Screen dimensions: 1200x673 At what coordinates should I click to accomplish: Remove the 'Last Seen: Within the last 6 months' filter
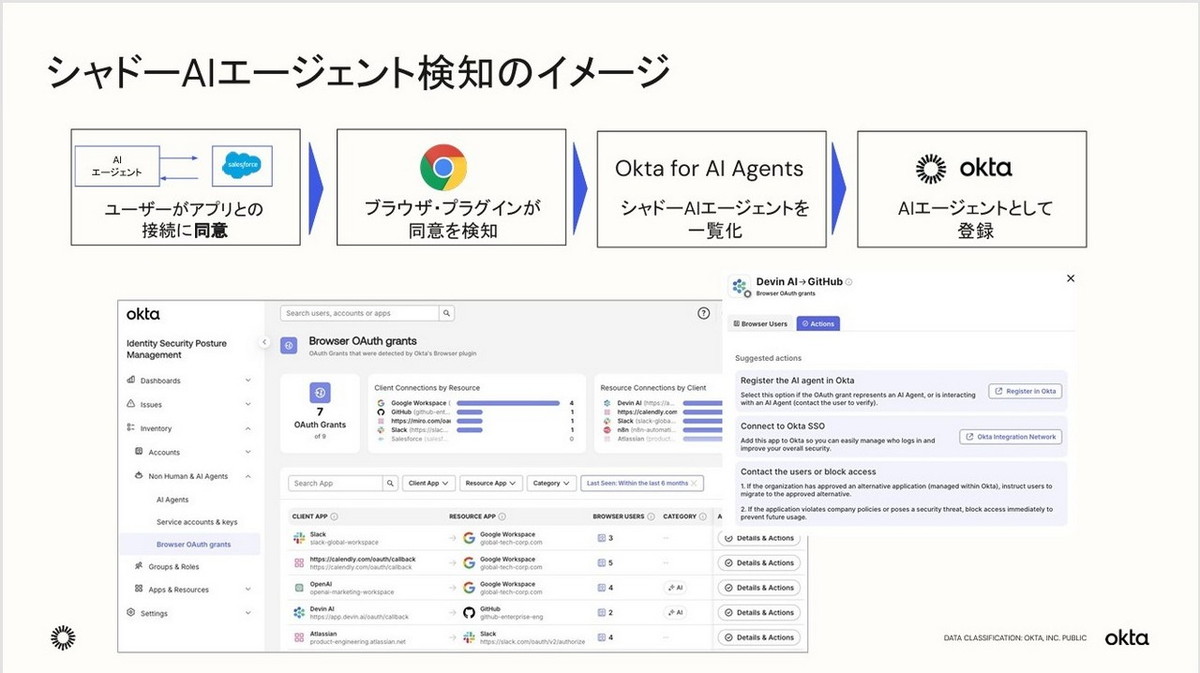click(694, 483)
